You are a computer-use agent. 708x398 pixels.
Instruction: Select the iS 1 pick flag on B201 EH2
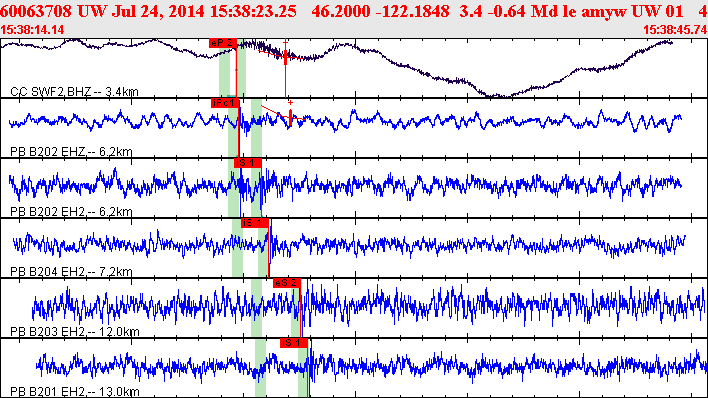[x=293, y=343]
